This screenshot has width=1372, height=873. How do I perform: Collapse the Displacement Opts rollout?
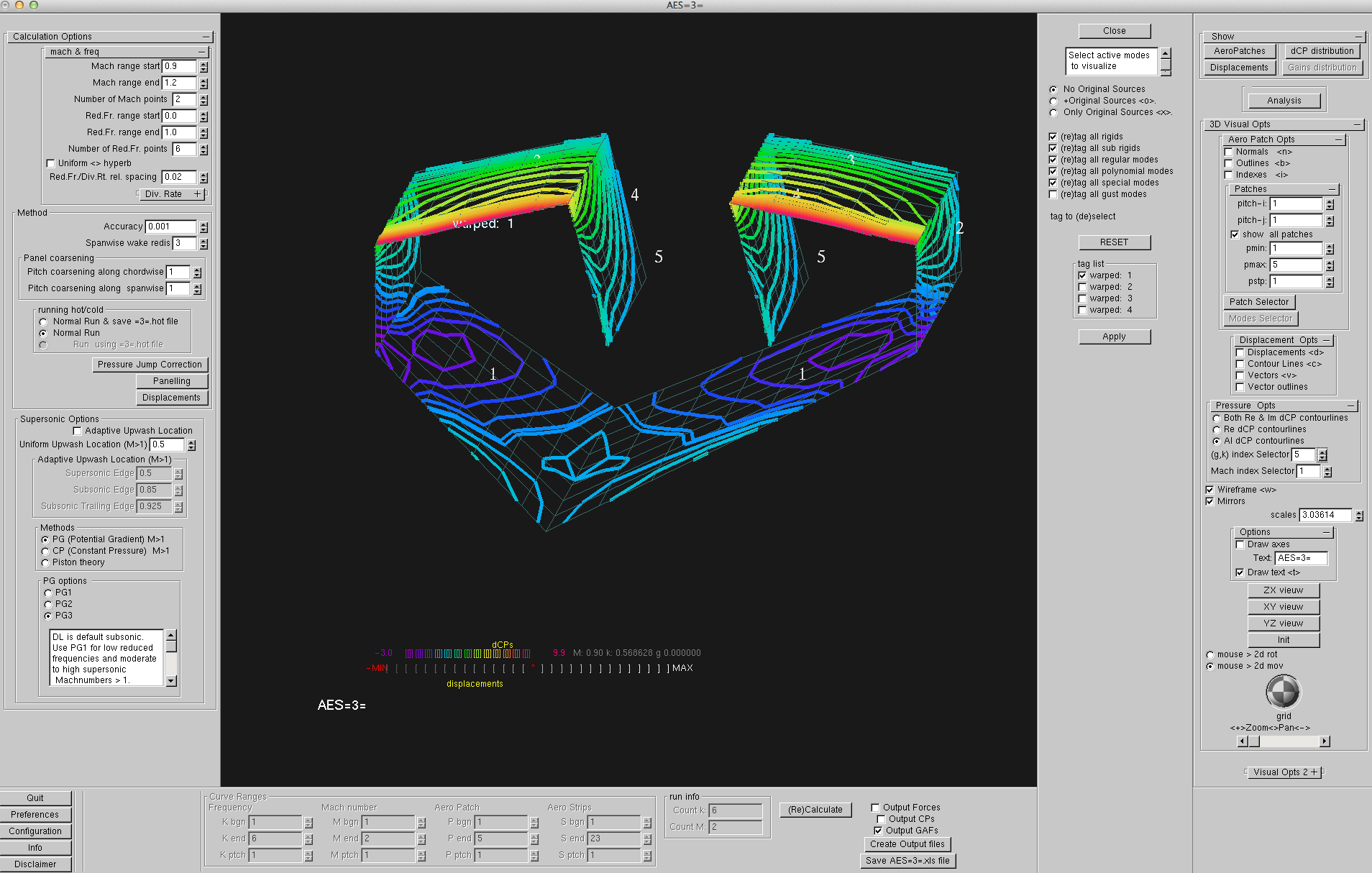pos(1327,340)
